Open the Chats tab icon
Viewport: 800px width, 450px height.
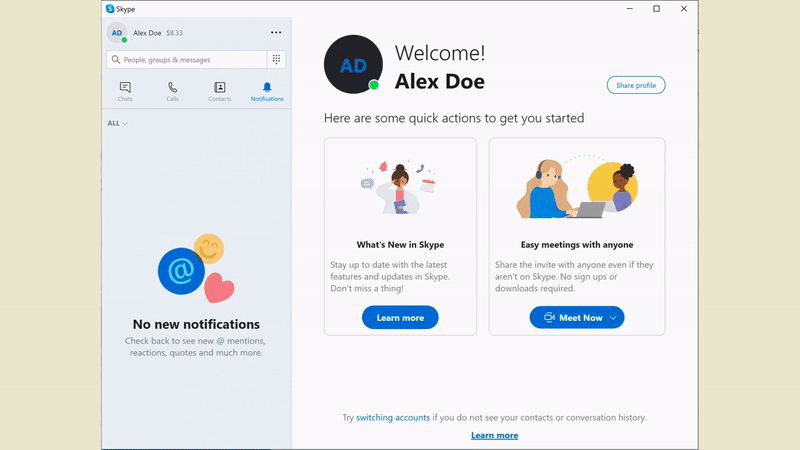125,87
